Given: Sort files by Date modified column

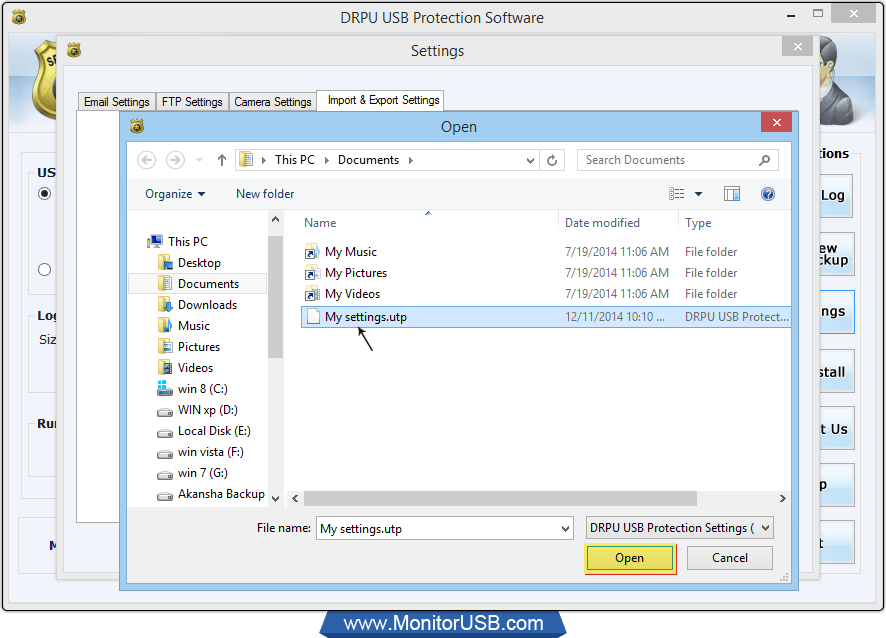Looking at the screenshot, I should (602, 223).
